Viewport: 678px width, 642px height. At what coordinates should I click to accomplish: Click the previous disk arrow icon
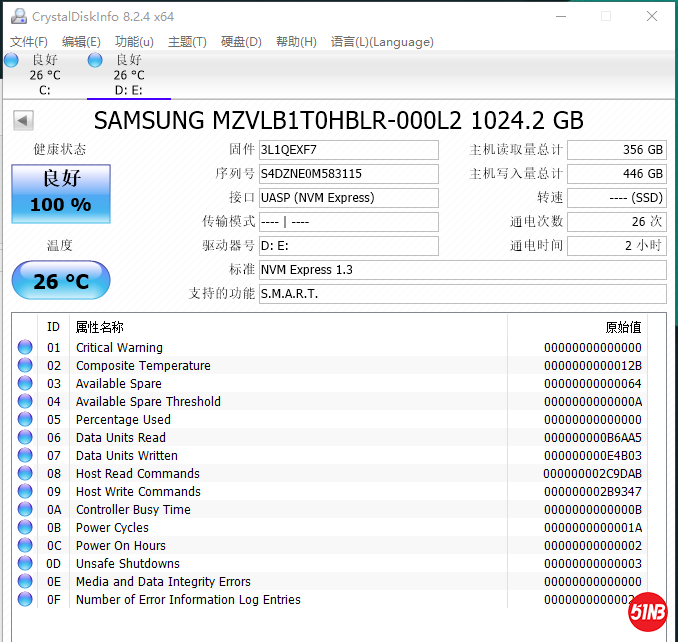[23, 121]
